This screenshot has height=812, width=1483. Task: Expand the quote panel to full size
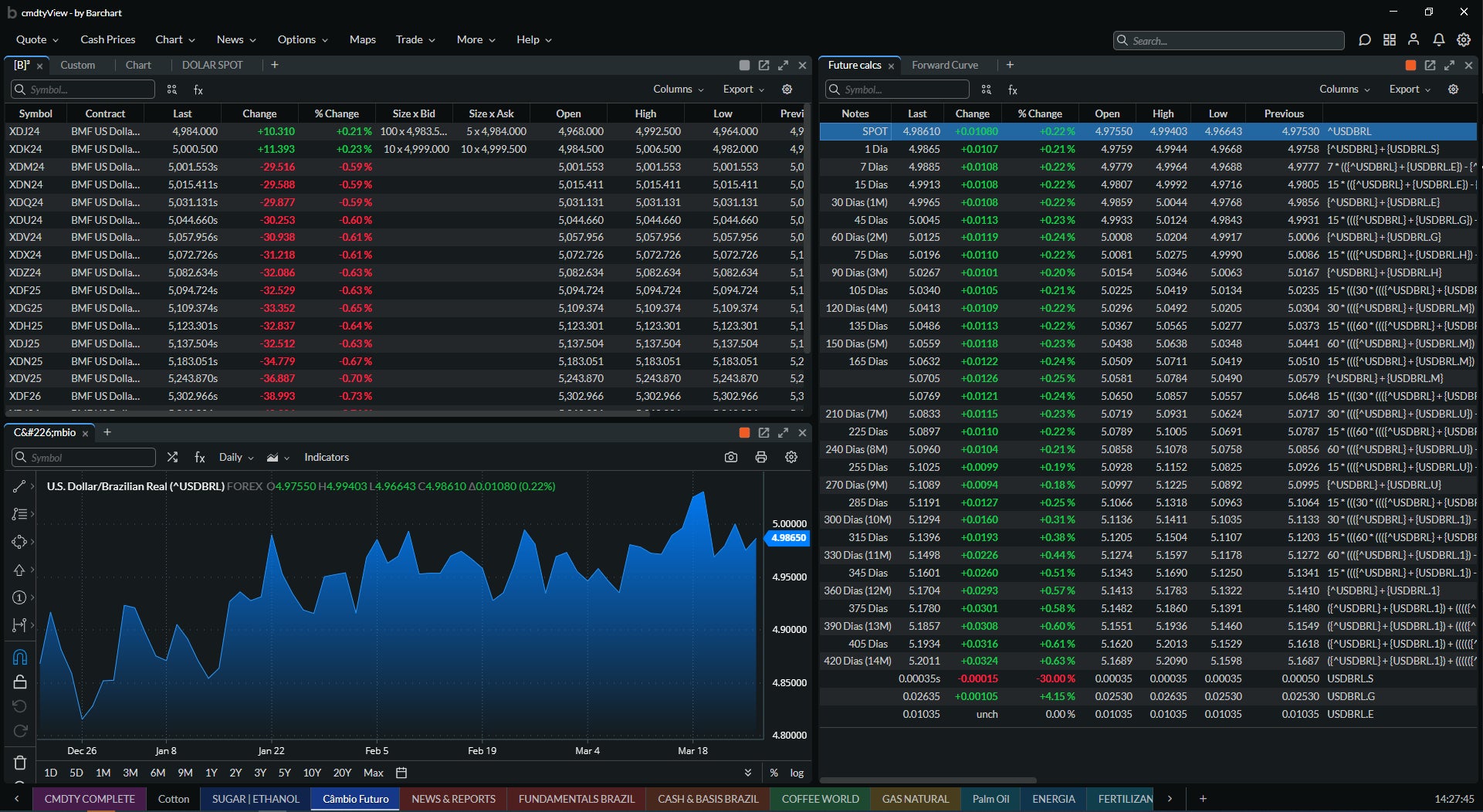tap(783, 66)
